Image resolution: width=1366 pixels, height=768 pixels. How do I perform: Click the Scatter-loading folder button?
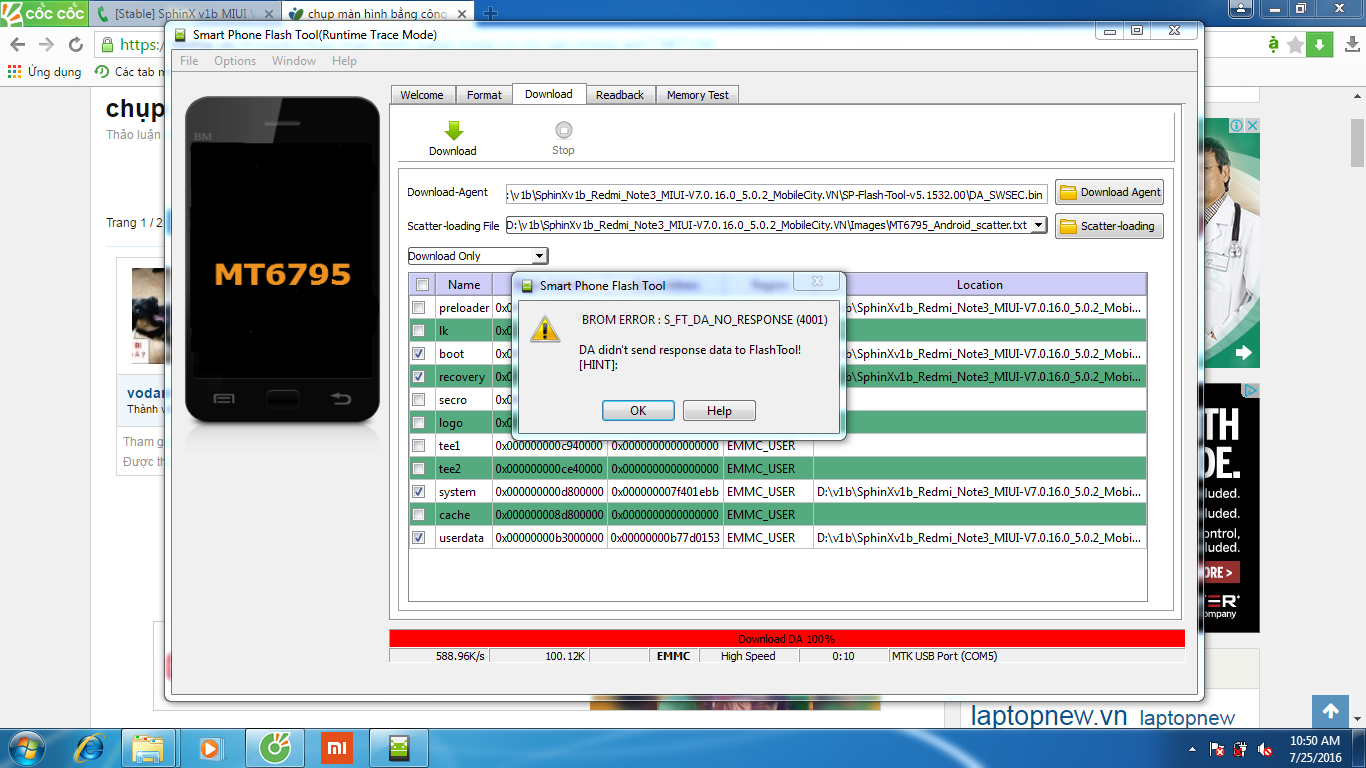pyautogui.click(x=1109, y=226)
